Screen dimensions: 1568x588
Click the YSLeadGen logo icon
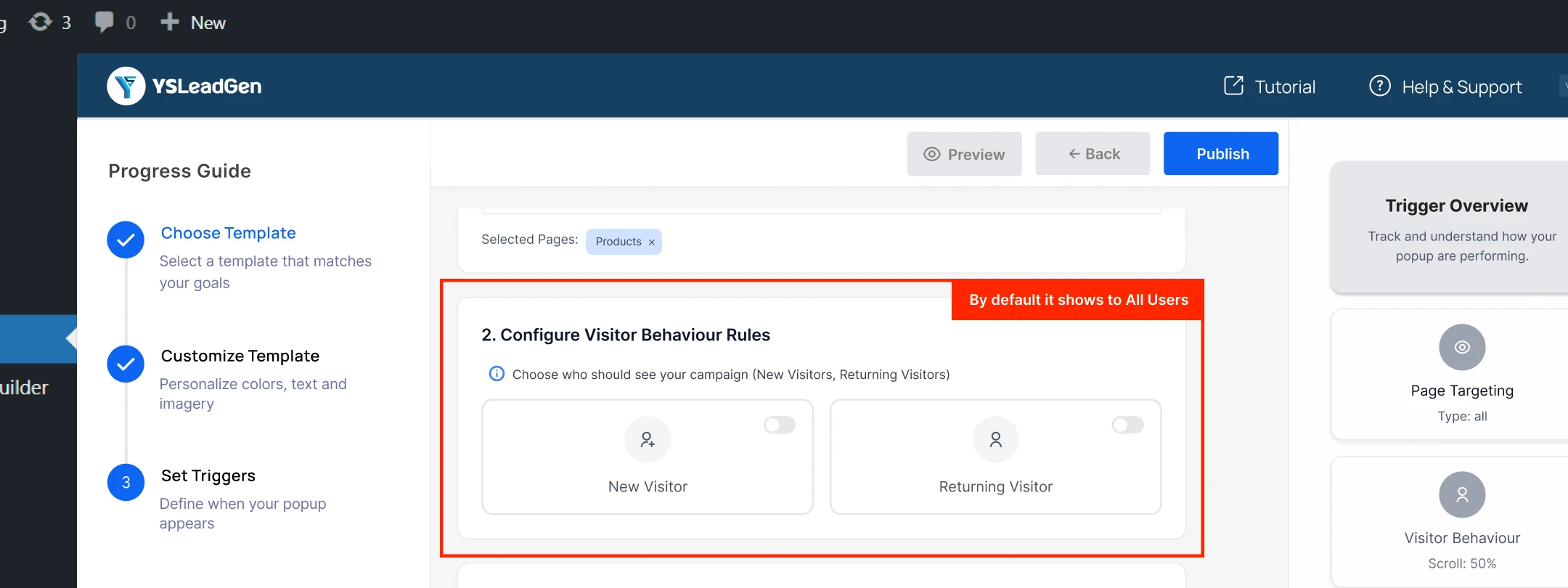coord(126,86)
